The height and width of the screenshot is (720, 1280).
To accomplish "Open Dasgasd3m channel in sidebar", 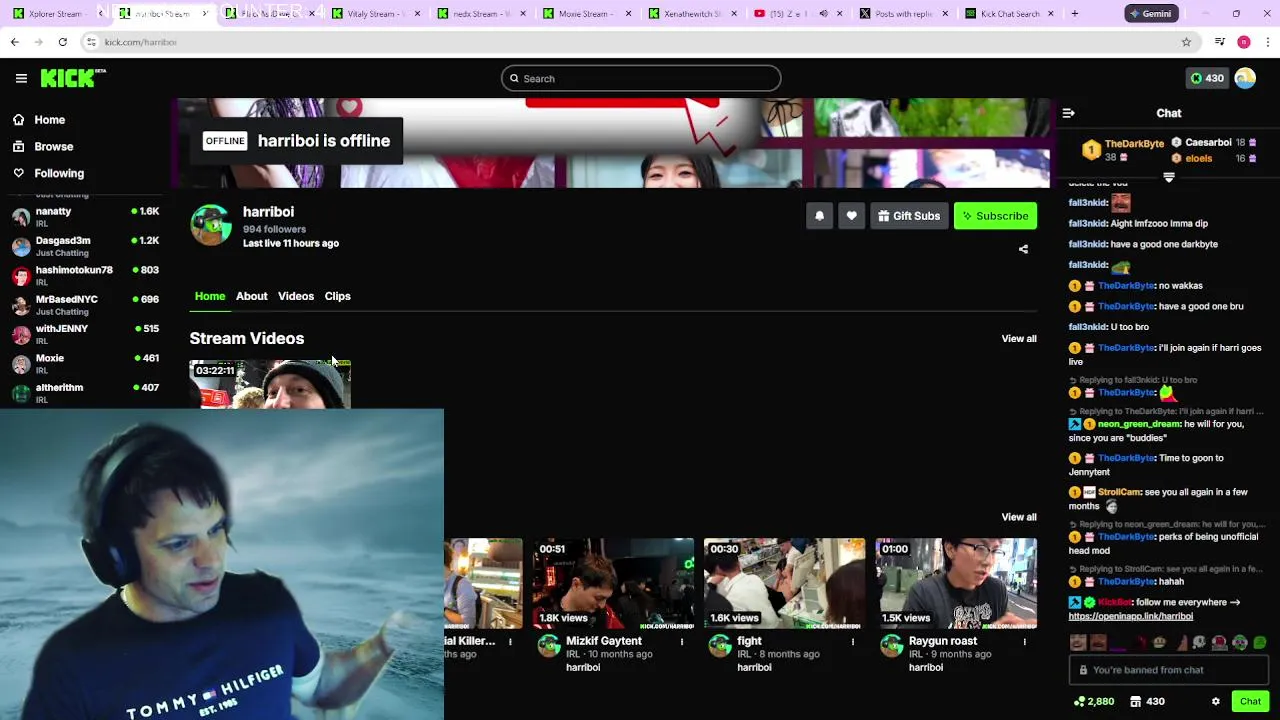I will pyautogui.click(x=85, y=246).
